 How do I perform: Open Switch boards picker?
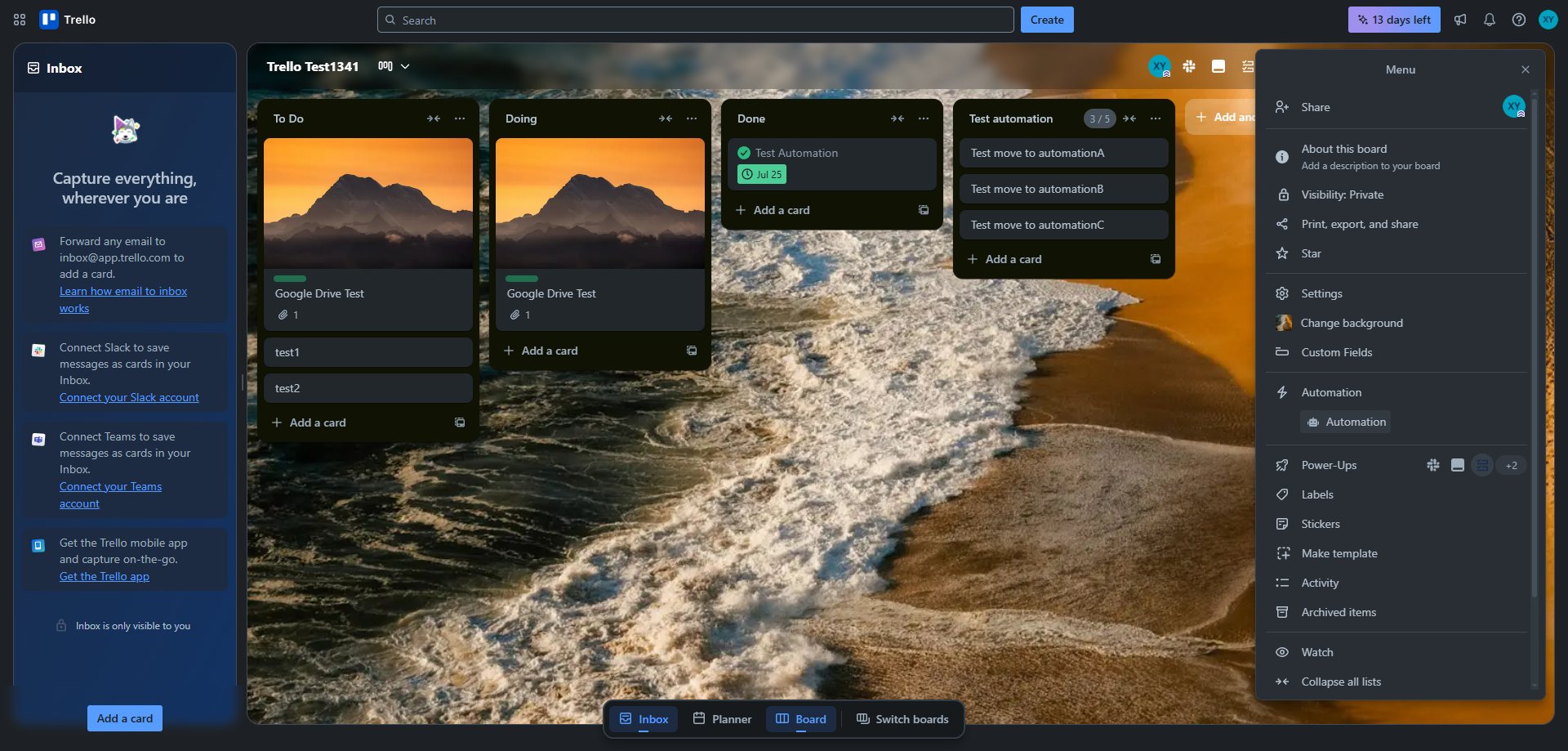[902, 719]
